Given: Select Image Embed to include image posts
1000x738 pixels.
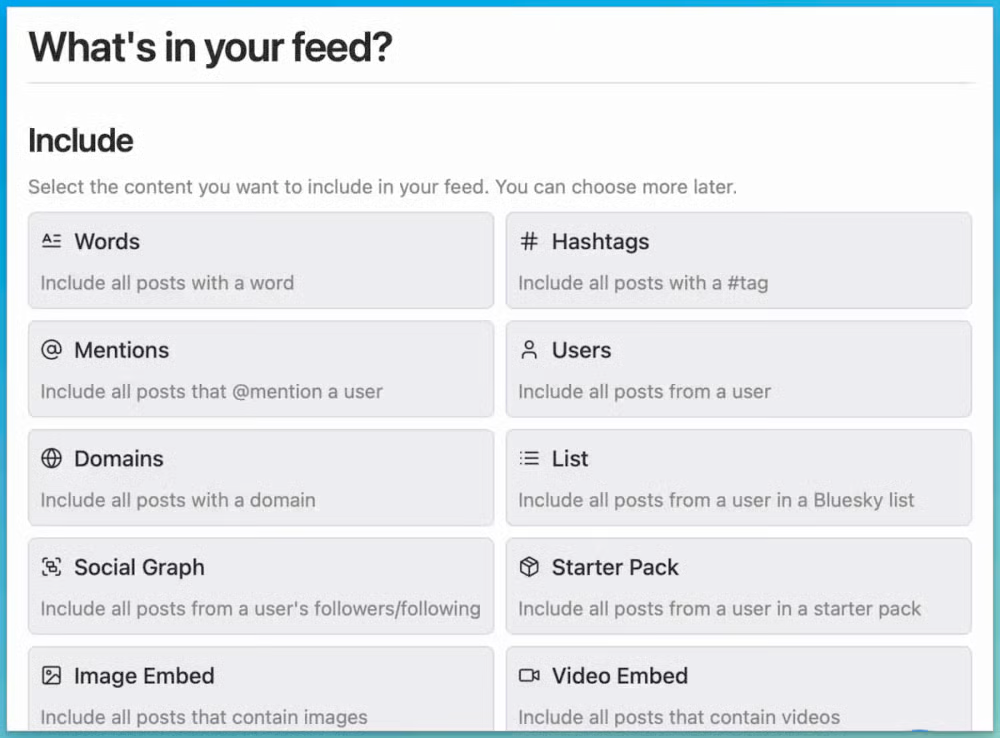Looking at the screenshot, I should tap(260, 690).
